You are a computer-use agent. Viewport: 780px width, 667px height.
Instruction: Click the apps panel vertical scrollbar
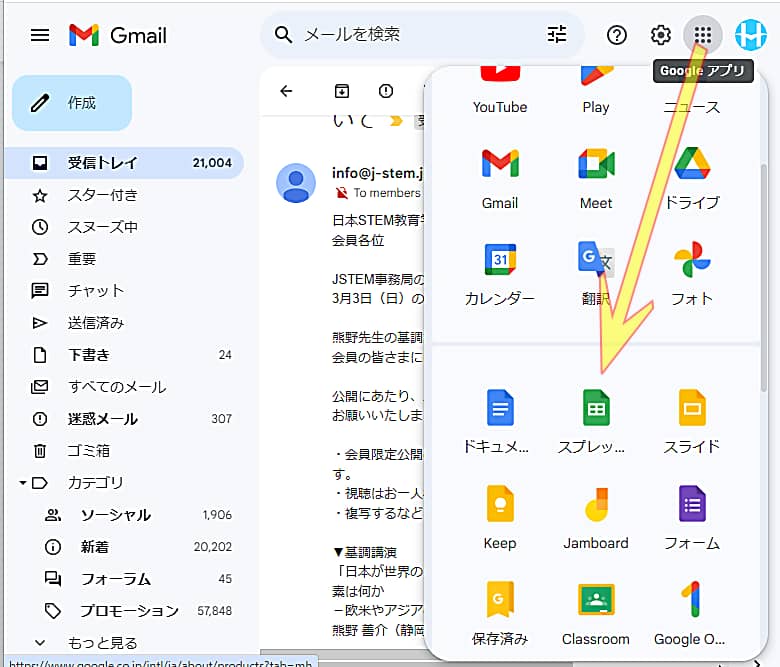[x=764, y=279]
